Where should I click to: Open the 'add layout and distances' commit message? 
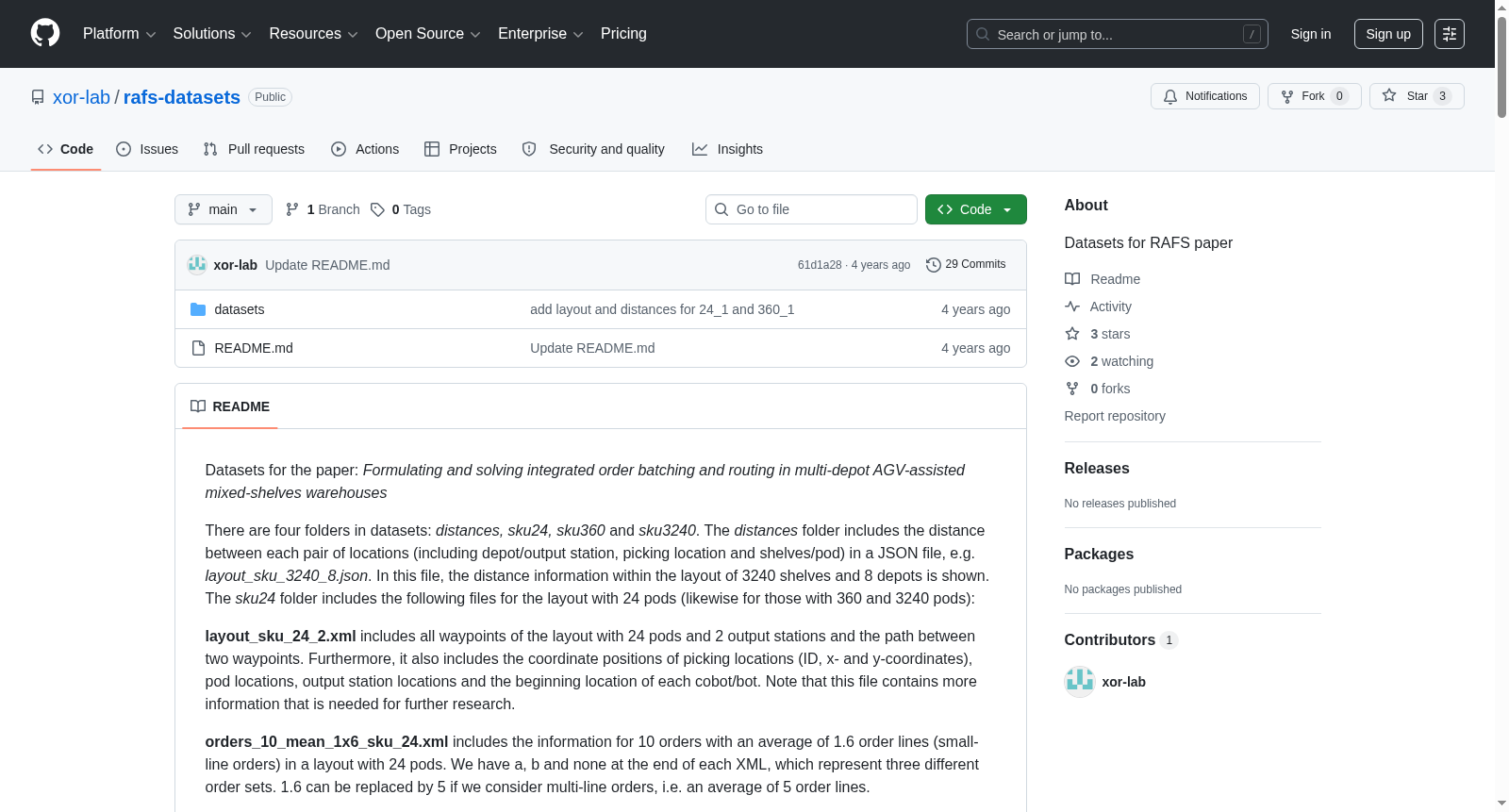click(x=662, y=309)
